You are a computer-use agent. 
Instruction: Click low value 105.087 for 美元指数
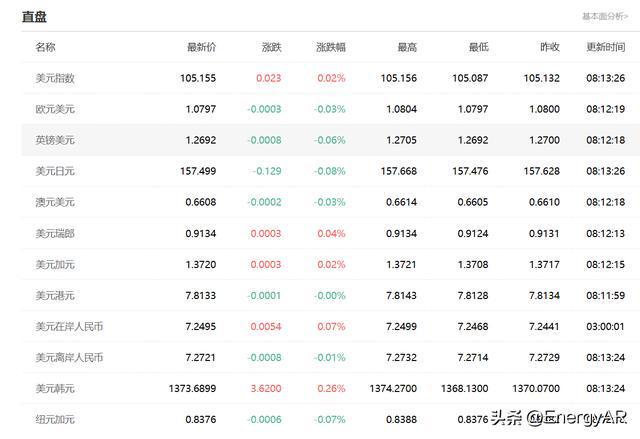pyautogui.click(x=470, y=78)
